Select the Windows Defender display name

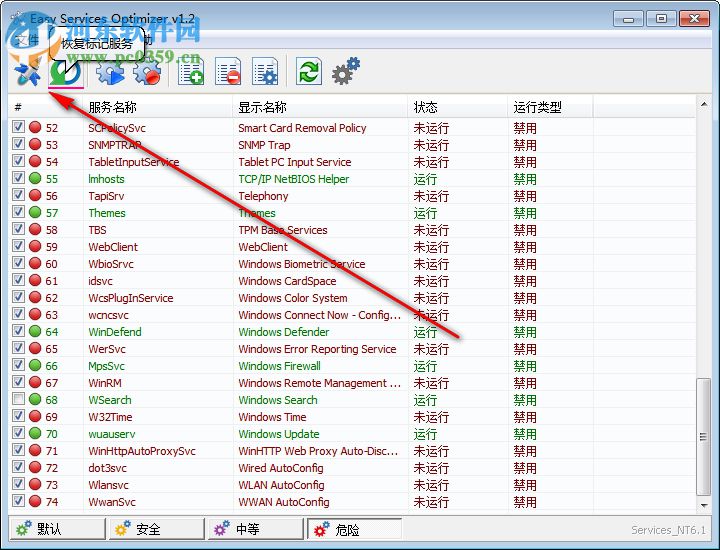pyautogui.click(x=284, y=332)
